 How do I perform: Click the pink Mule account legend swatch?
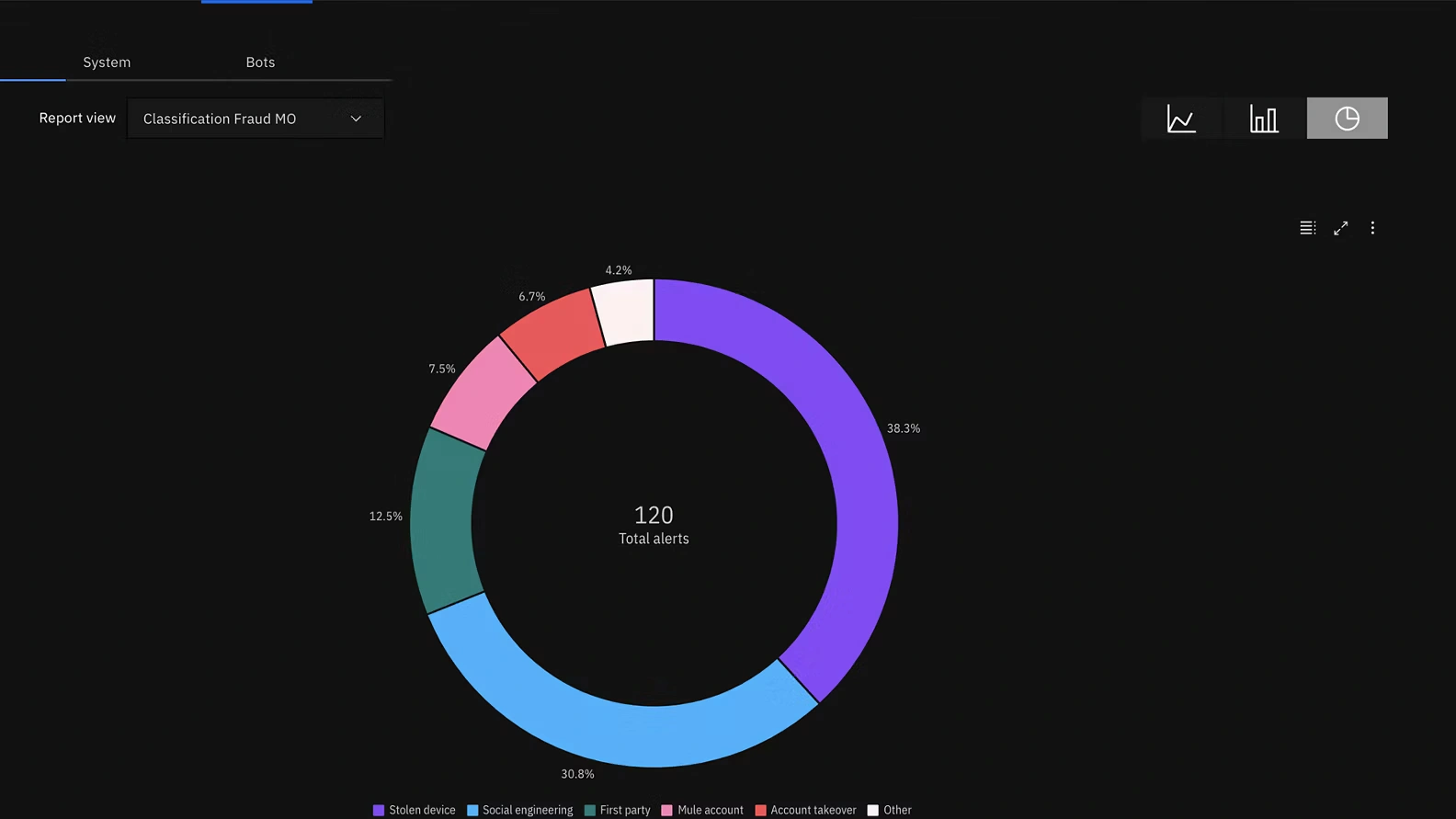click(x=667, y=810)
